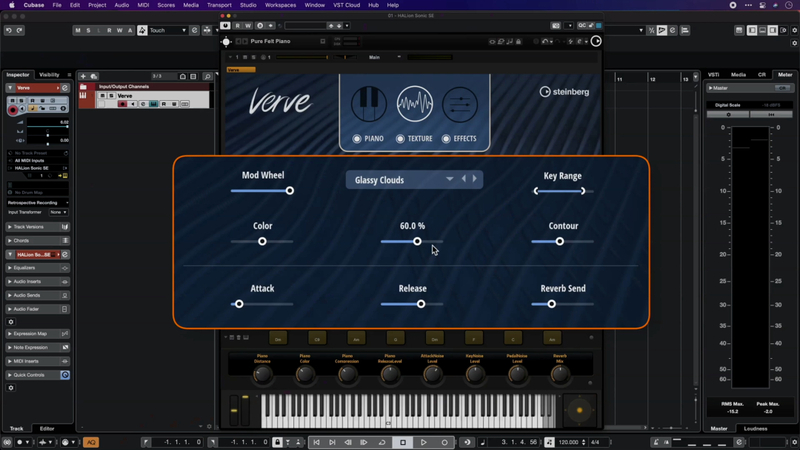Viewport: 800px width, 450px height.
Task: Activate the transport Cycle loop button
Action: [382, 442]
